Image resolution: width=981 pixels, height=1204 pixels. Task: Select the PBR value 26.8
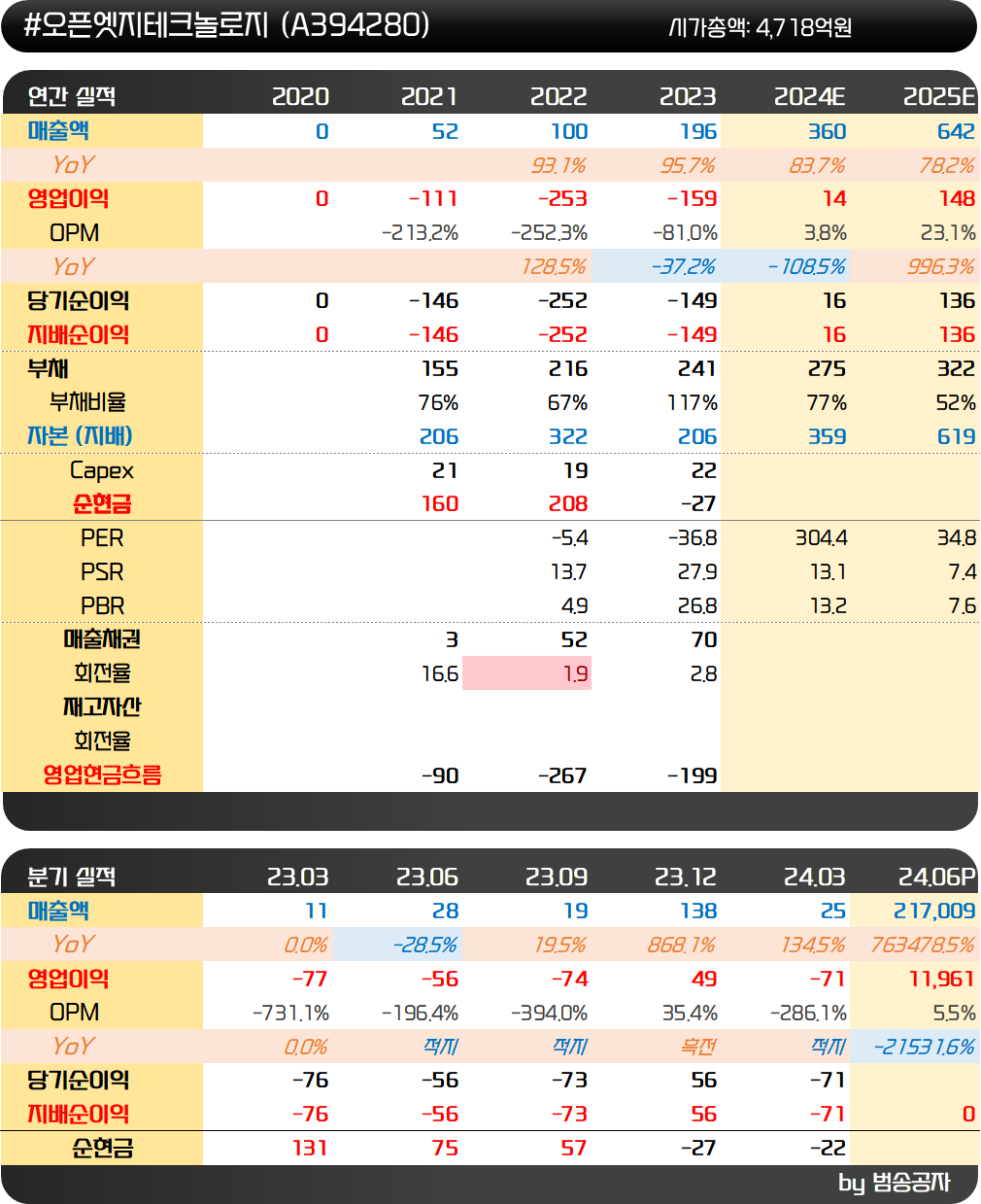[697, 605]
